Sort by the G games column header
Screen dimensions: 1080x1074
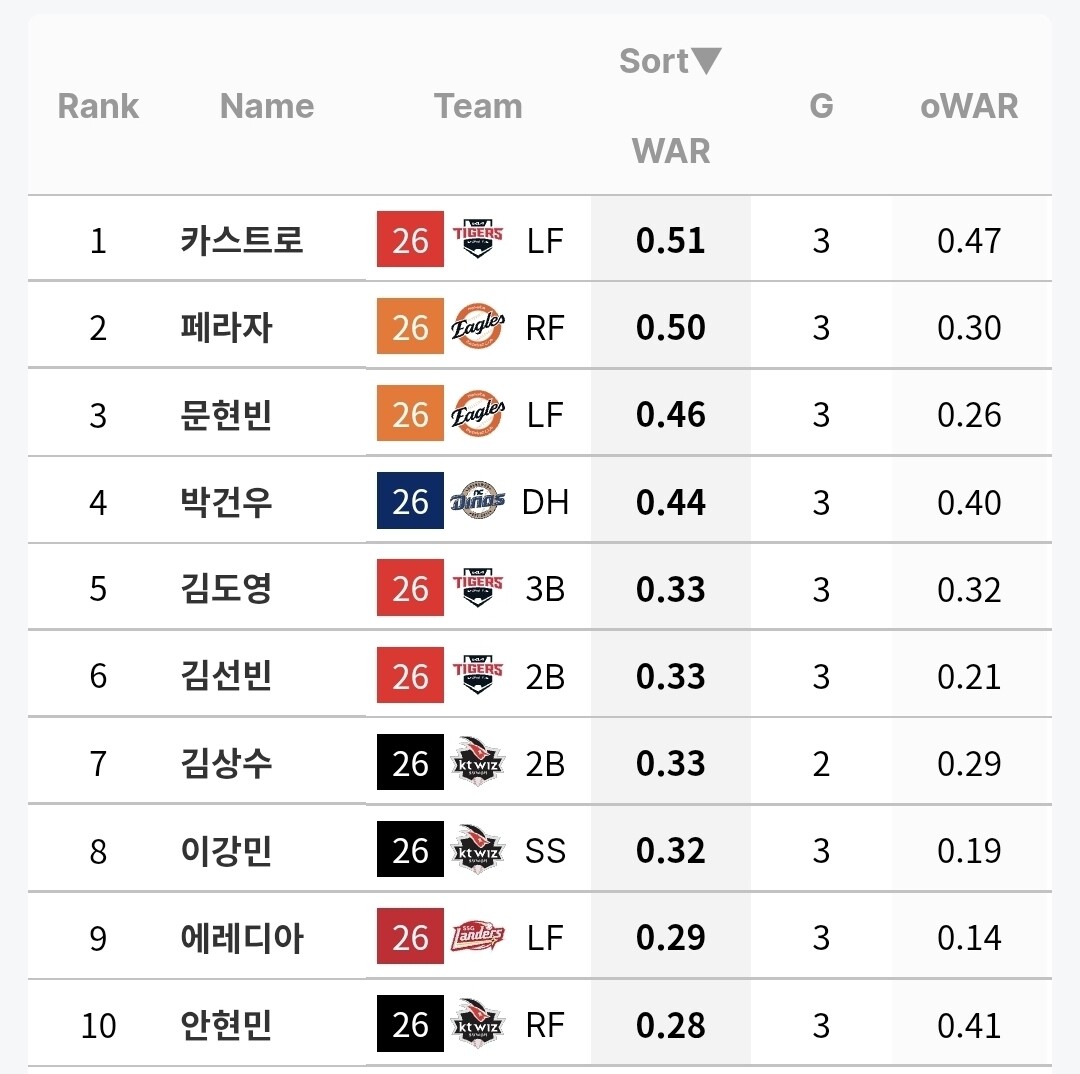point(821,106)
